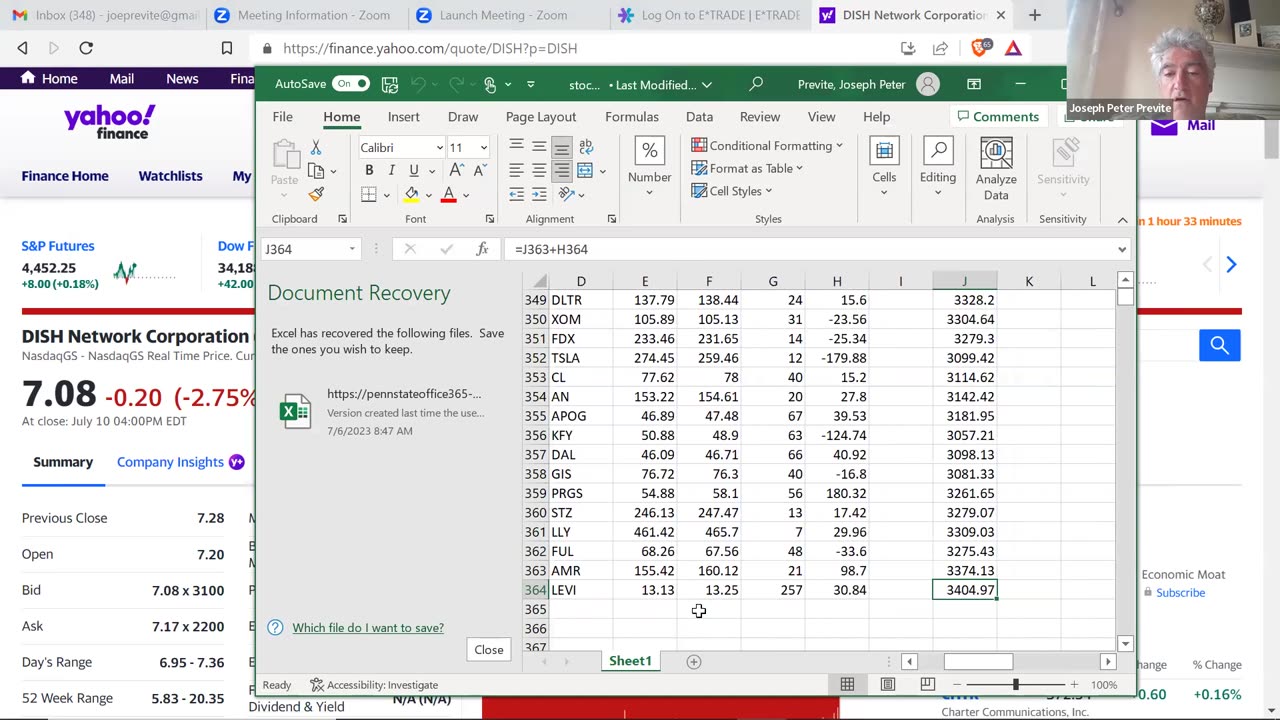Viewport: 1280px width, 720px height.
Task: Toggle Align Left alignment button
Action: [x=516, y=171]
